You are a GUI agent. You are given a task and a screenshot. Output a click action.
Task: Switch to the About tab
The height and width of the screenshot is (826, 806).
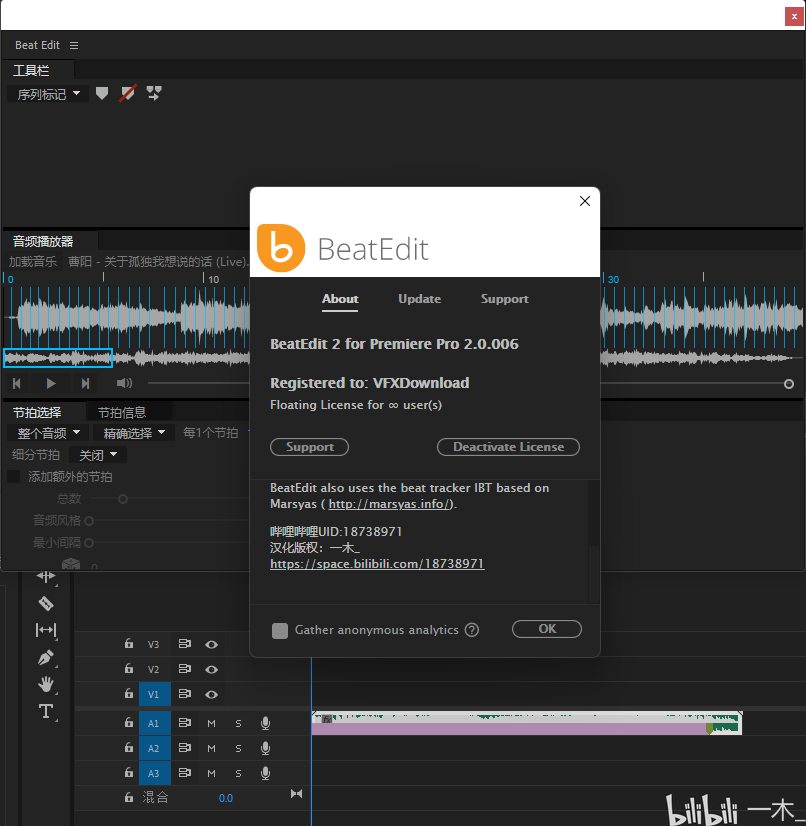pos(340,299)
